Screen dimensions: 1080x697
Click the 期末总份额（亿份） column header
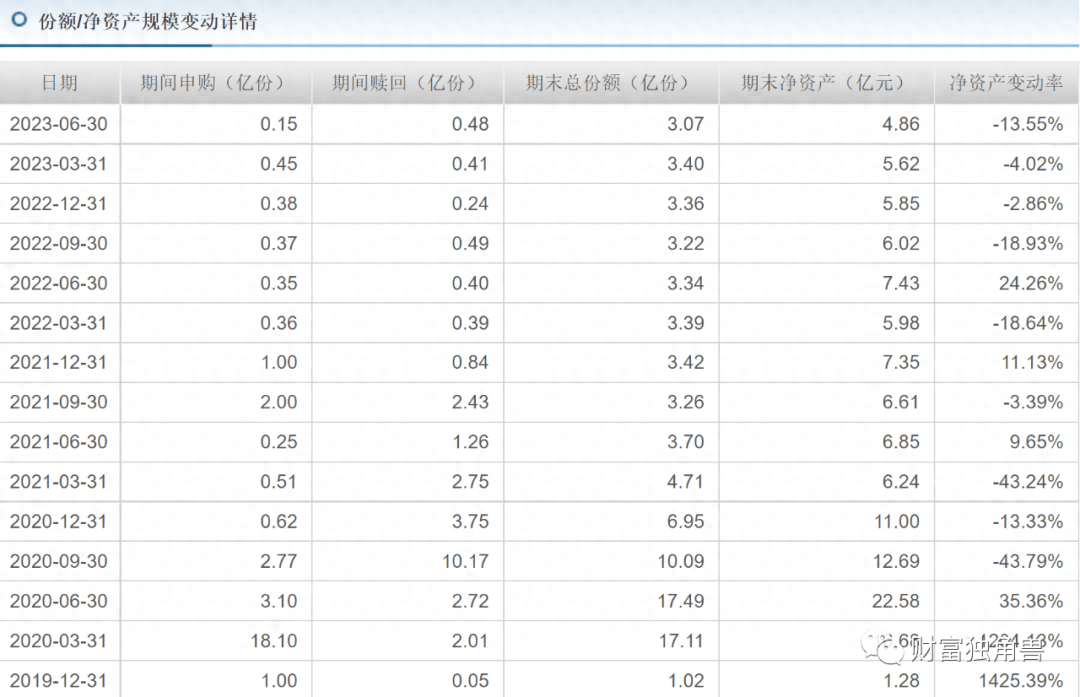[609, 83]
